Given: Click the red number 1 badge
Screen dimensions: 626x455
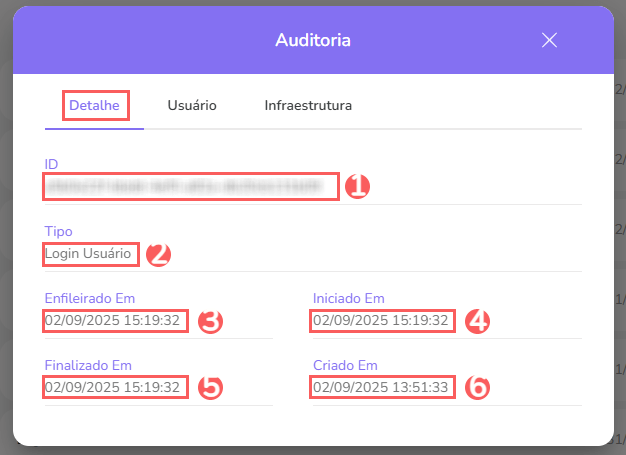Looking at the screenshot, I should tap(358, 186).
